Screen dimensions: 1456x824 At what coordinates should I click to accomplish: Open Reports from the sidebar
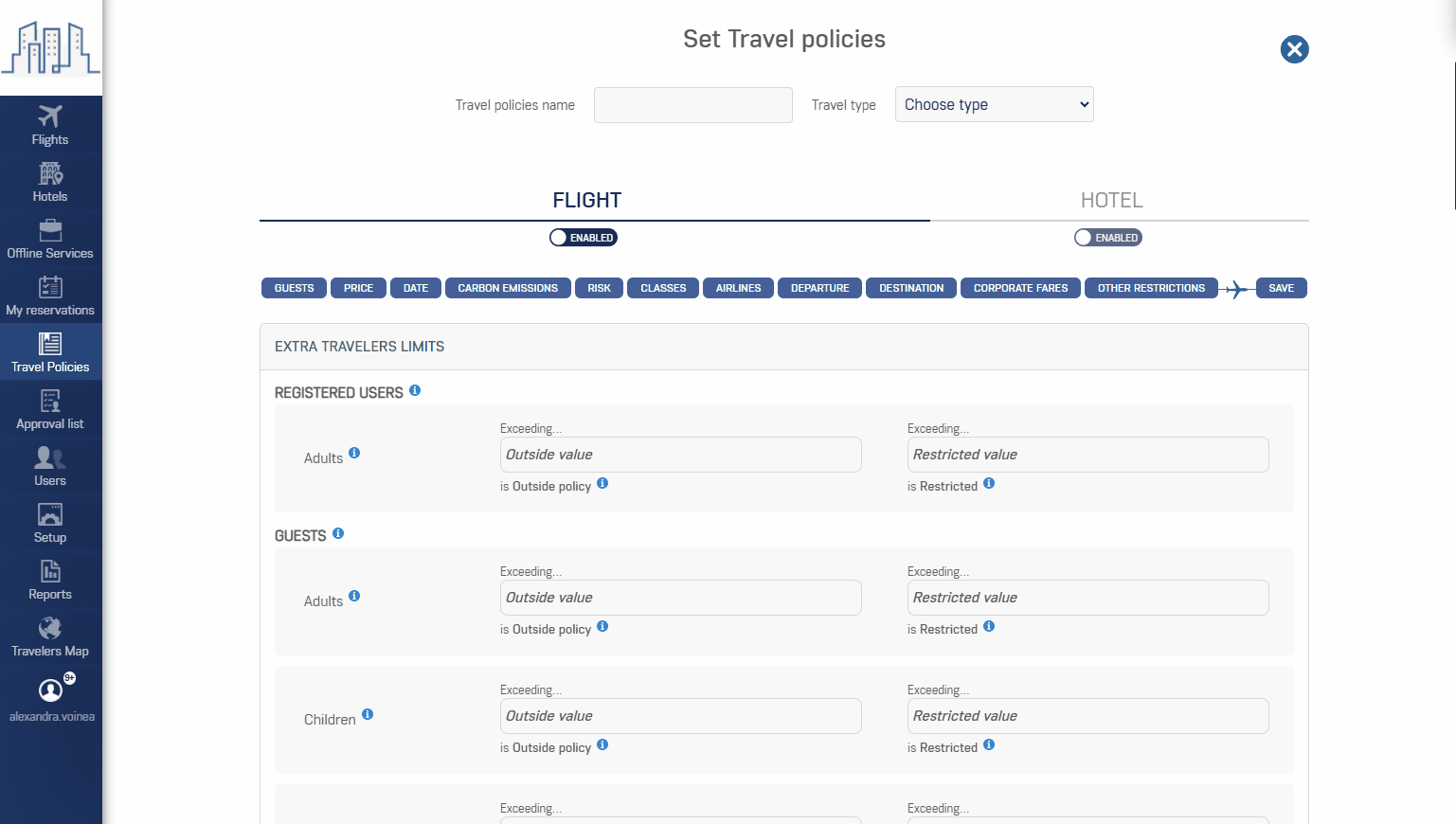50,580
